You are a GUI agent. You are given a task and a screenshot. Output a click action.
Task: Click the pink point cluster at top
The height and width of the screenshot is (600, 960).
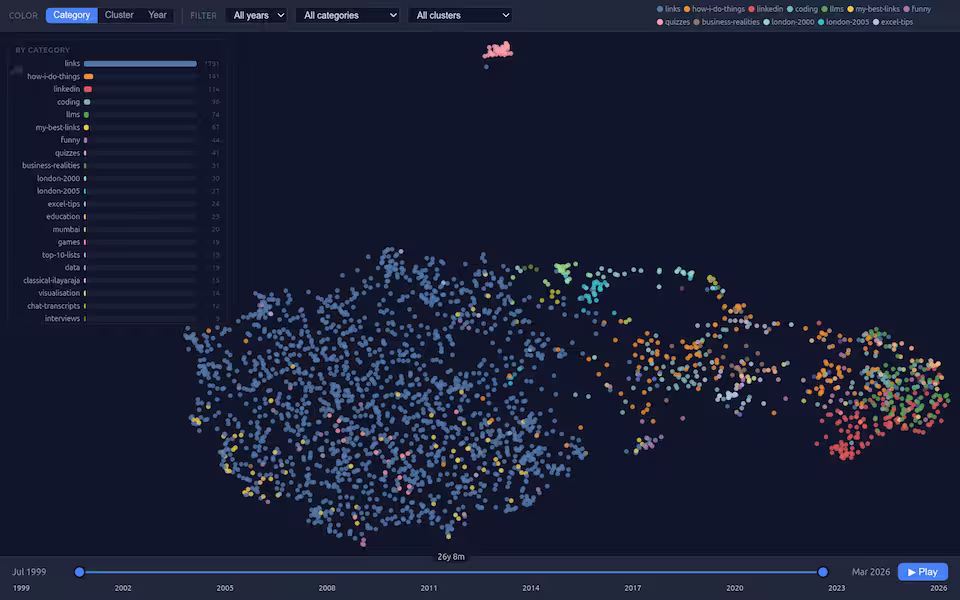499,50
